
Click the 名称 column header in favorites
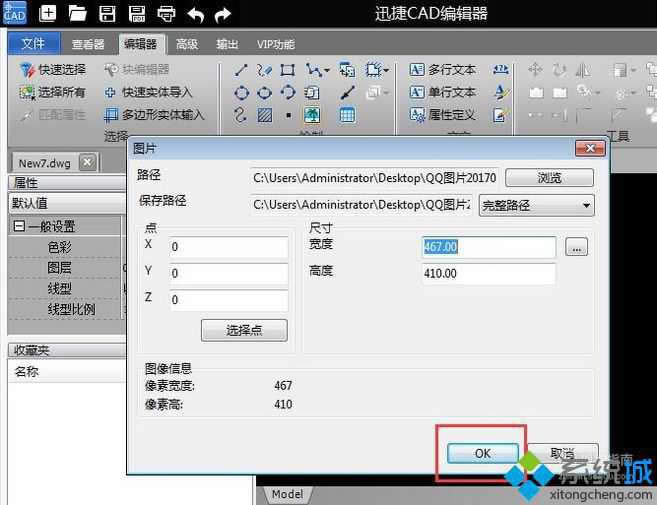(67, 371)
